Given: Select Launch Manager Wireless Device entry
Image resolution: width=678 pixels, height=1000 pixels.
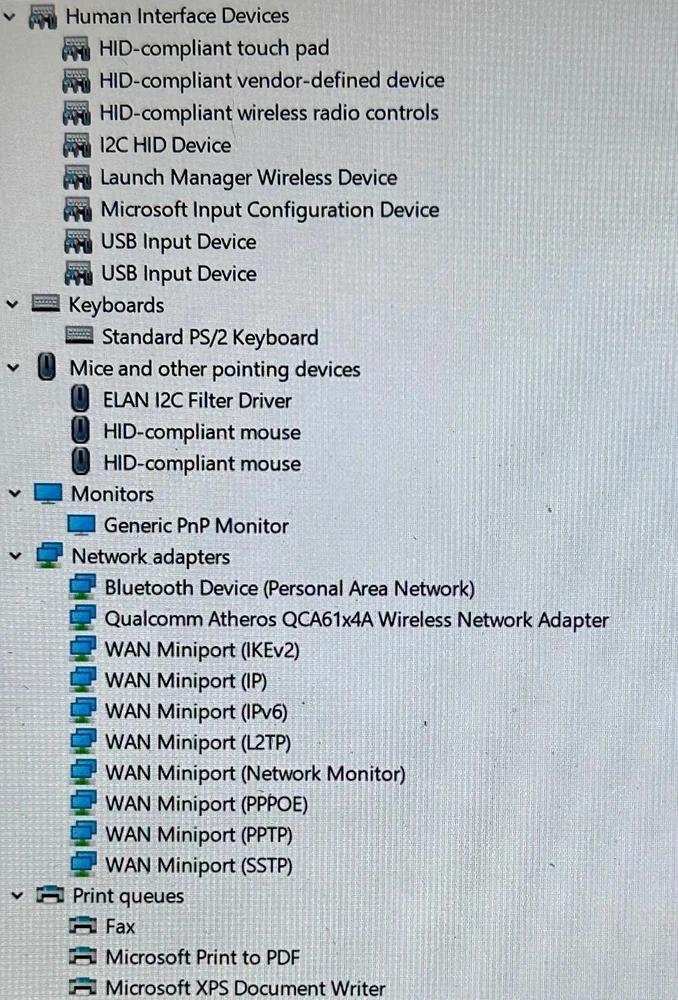Looking at the screenshot, I should (x=249, y=177).
